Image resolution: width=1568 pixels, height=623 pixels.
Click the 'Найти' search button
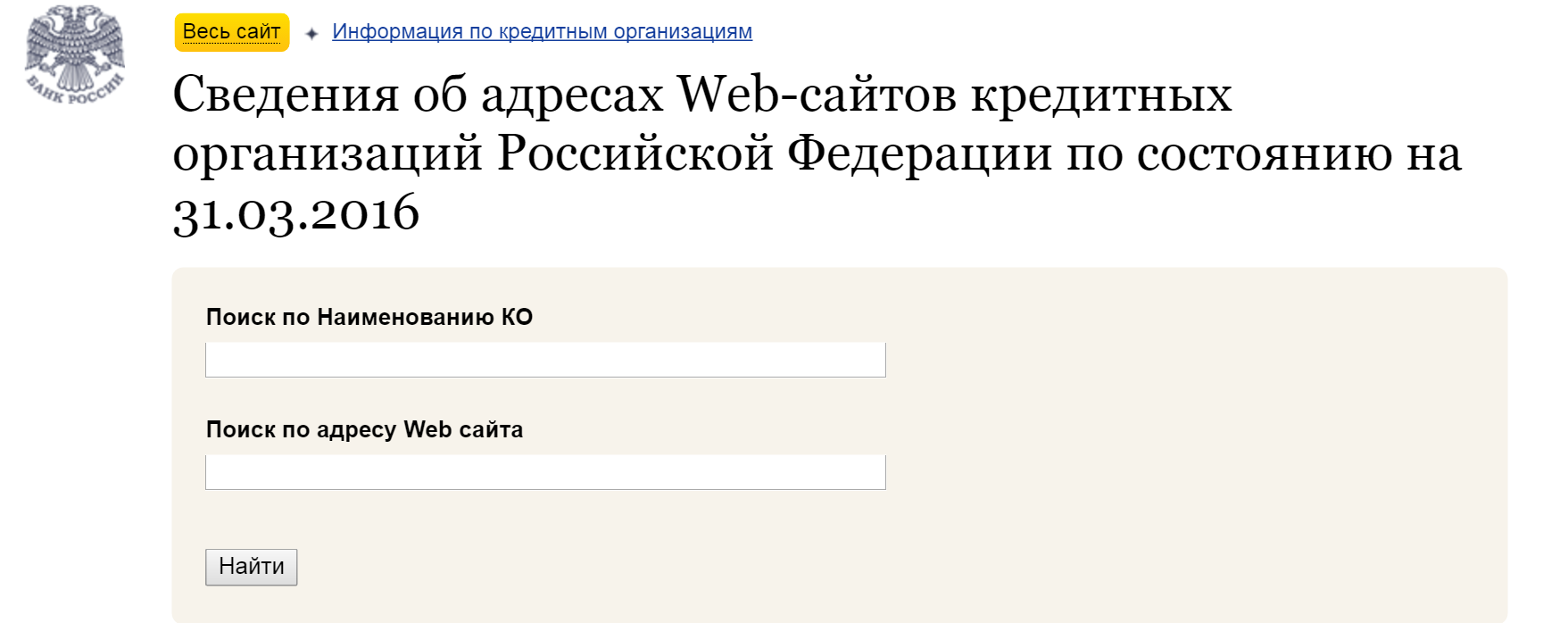click(x=251, y=567)
